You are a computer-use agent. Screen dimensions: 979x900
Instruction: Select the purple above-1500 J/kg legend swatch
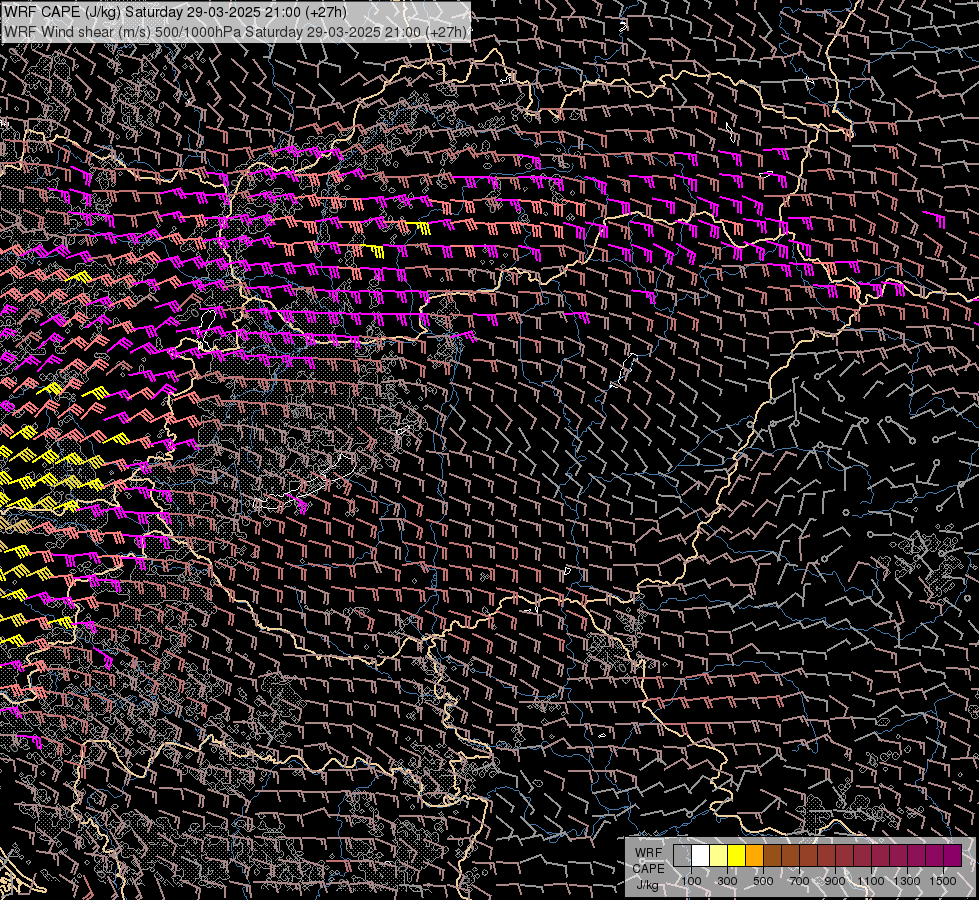(953, 855)
